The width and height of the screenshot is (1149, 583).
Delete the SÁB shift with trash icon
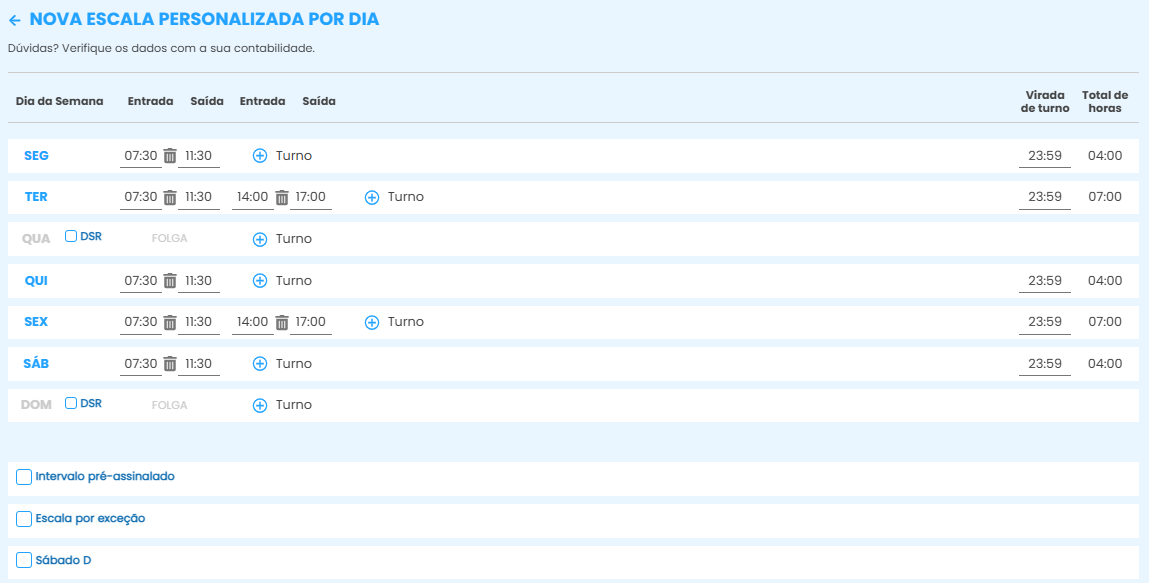point(170,364)
